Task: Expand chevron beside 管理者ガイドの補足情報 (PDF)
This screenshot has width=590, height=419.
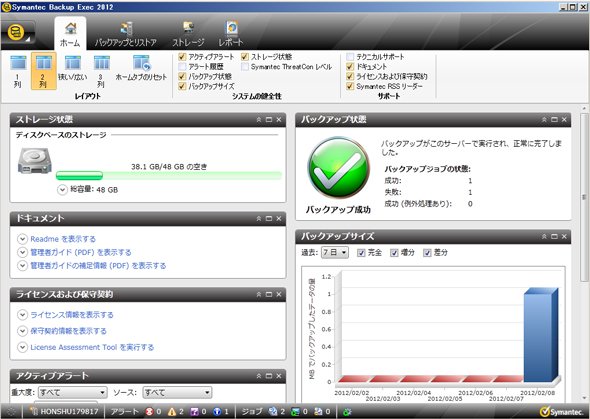Action: pyautogui.click(x=23, y=266)
